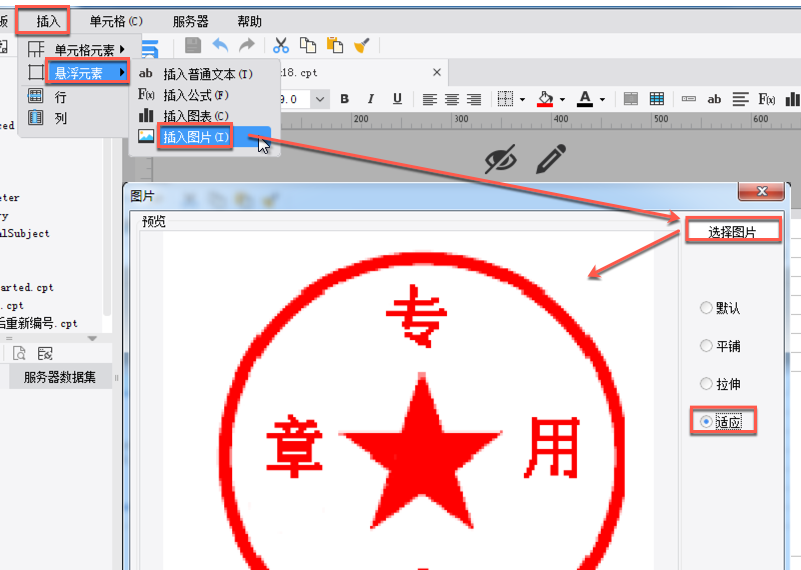Open the 帮助 menu
801x570 pixels.
tap(249, 21)
